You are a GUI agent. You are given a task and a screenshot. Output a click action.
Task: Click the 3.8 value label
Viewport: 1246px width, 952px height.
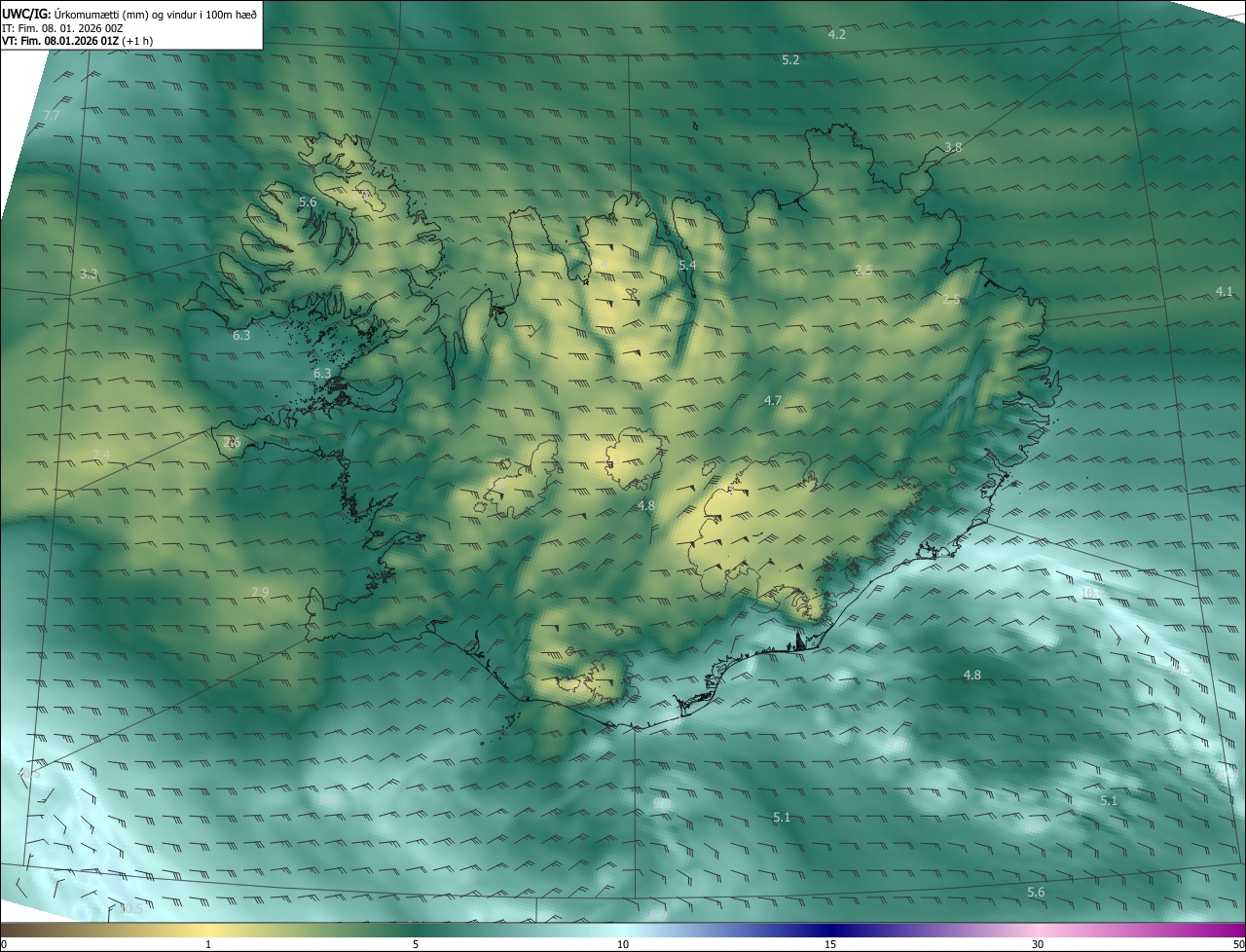pos(953,148)
